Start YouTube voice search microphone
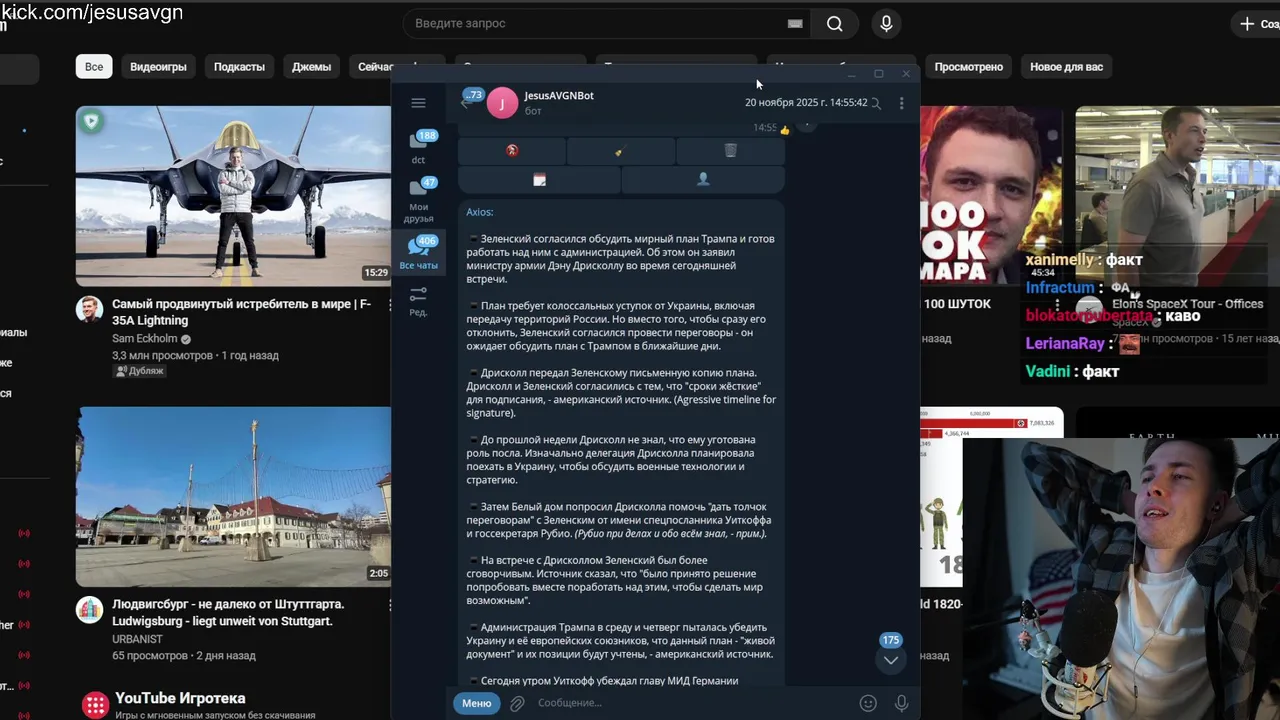This screenshot has height=720, width=1280. coord(886,24)
